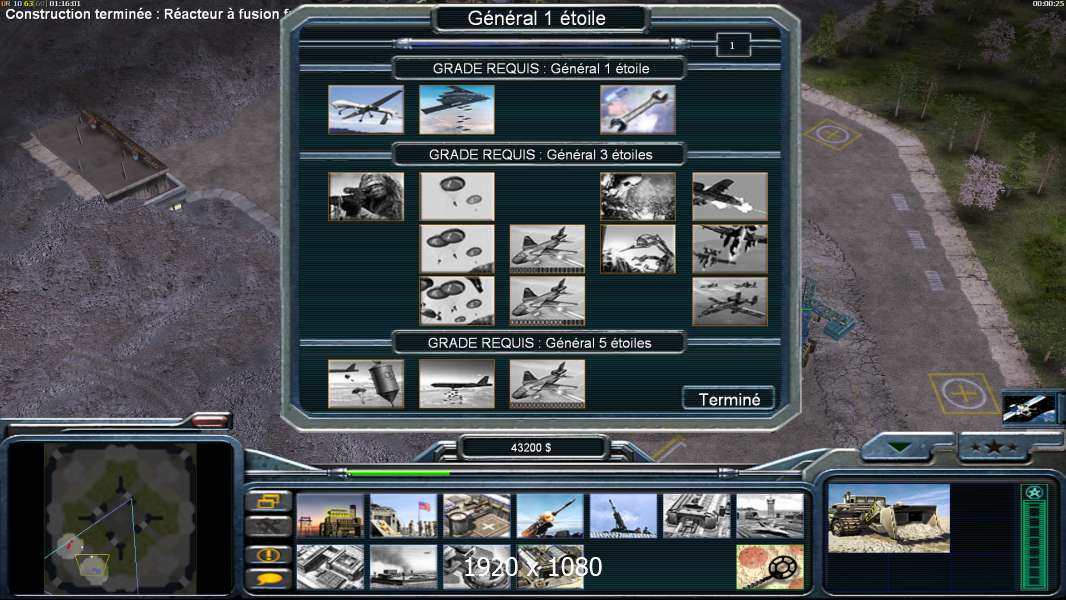Build the reactor from the first build icon
Image resolution: width=1066 pixels, height=600 pixels.
[x=330, y=516]
